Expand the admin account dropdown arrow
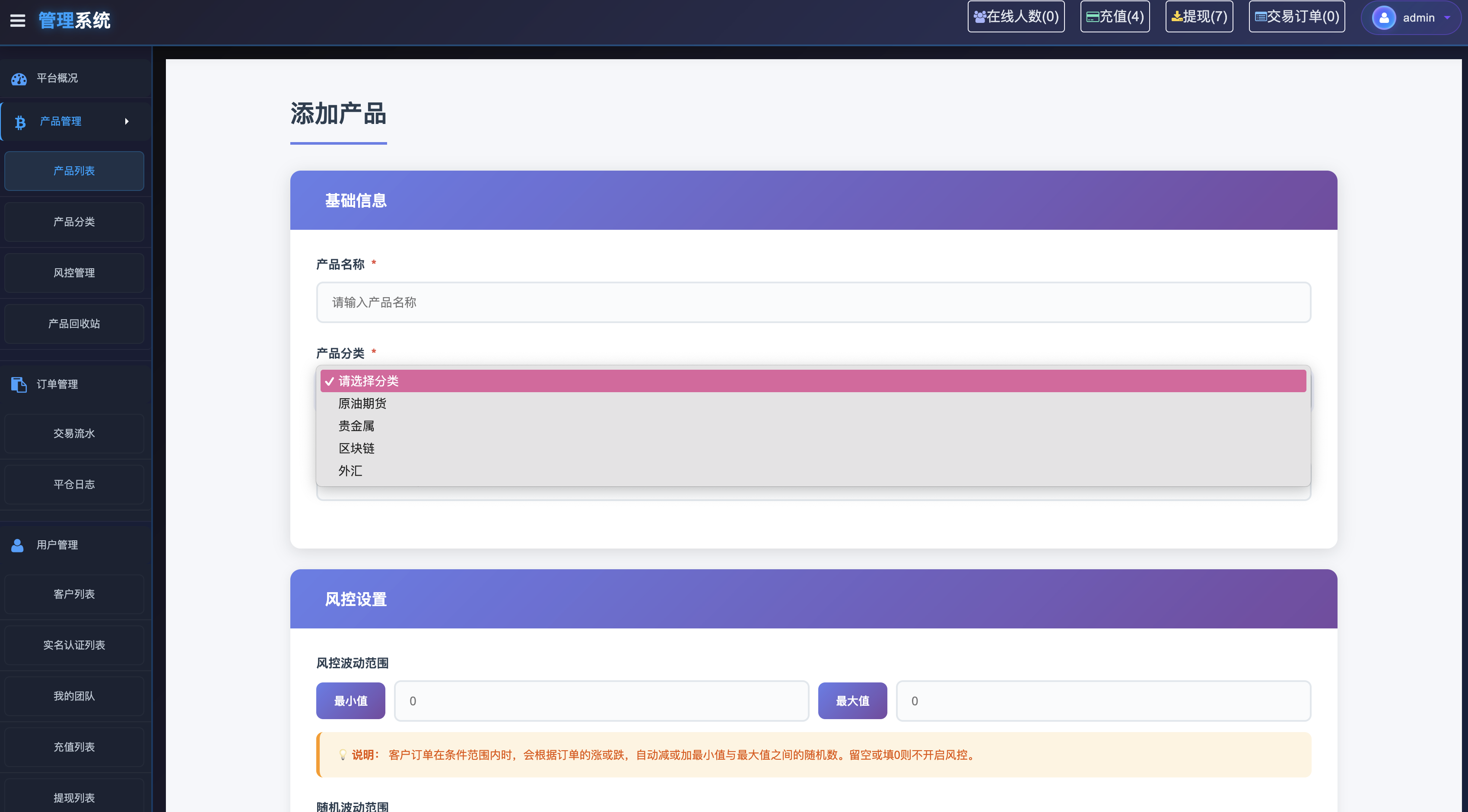 tap(1447, 18)
